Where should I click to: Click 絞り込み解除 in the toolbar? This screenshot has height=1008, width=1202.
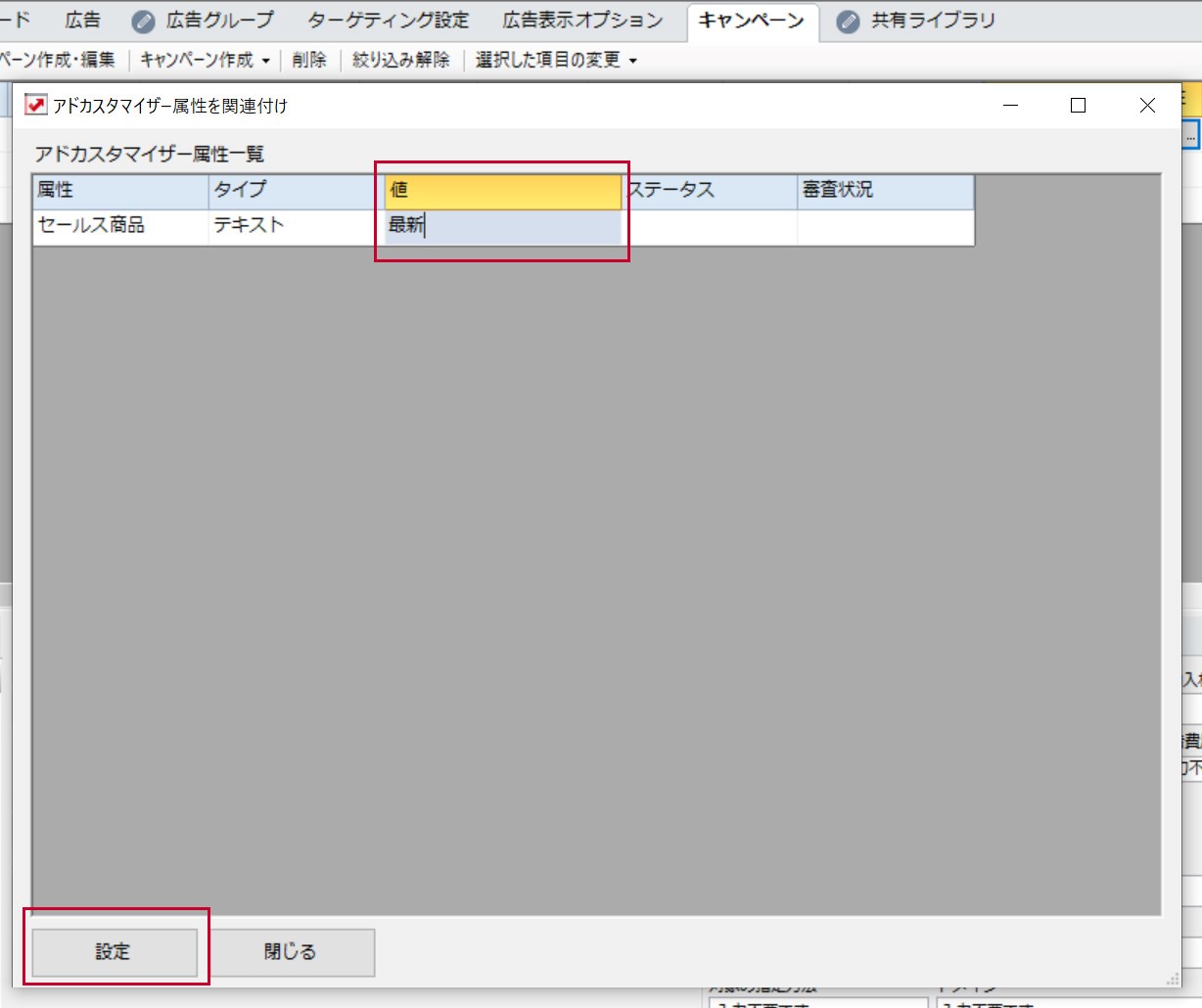(401, 61)
